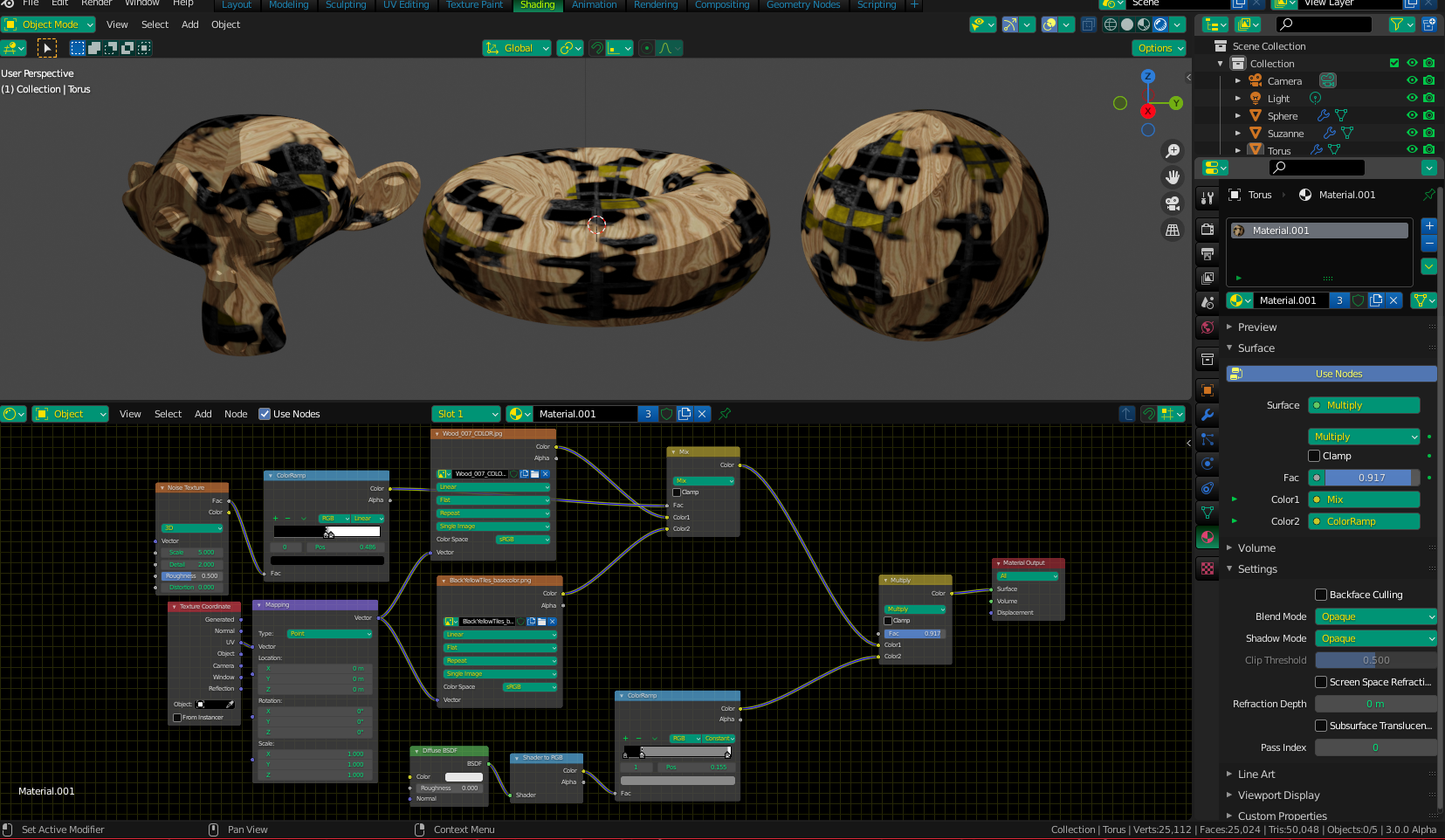Open the Modifiers wrench tab
Screen dimensions: 1445x840
click(x=1208, y=415)
